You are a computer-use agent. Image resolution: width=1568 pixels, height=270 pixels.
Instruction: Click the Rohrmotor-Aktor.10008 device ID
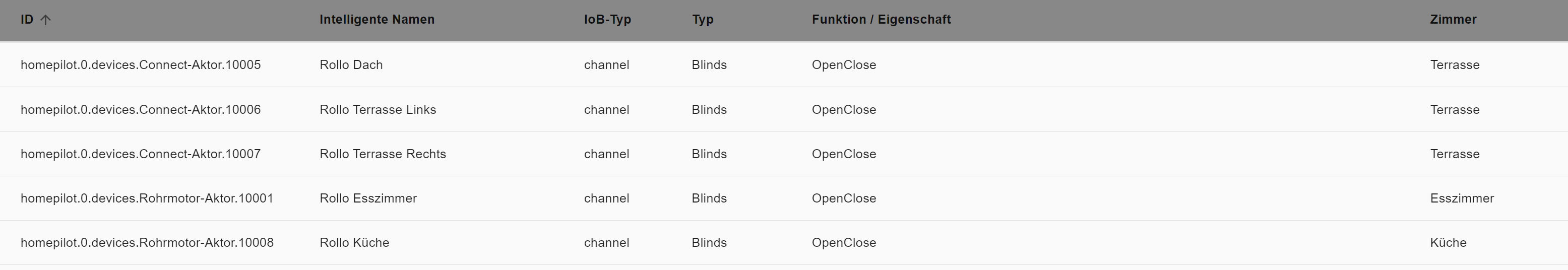(x=147, y=243)
